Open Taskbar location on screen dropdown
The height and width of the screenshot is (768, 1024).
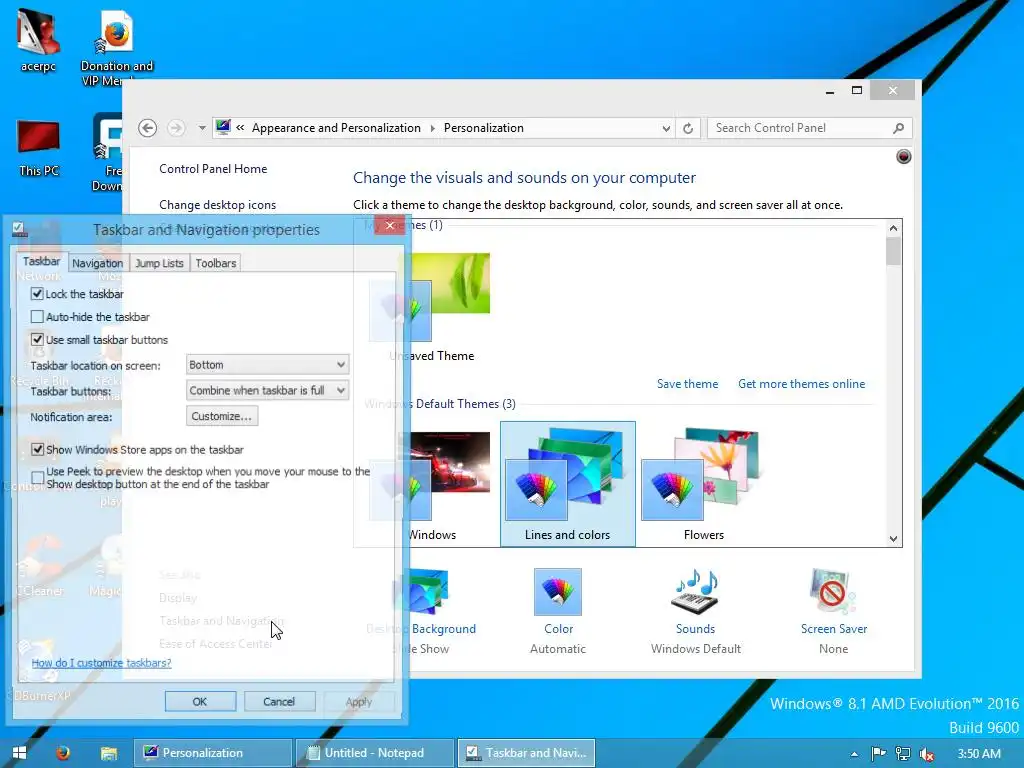[x=267, y=364]
